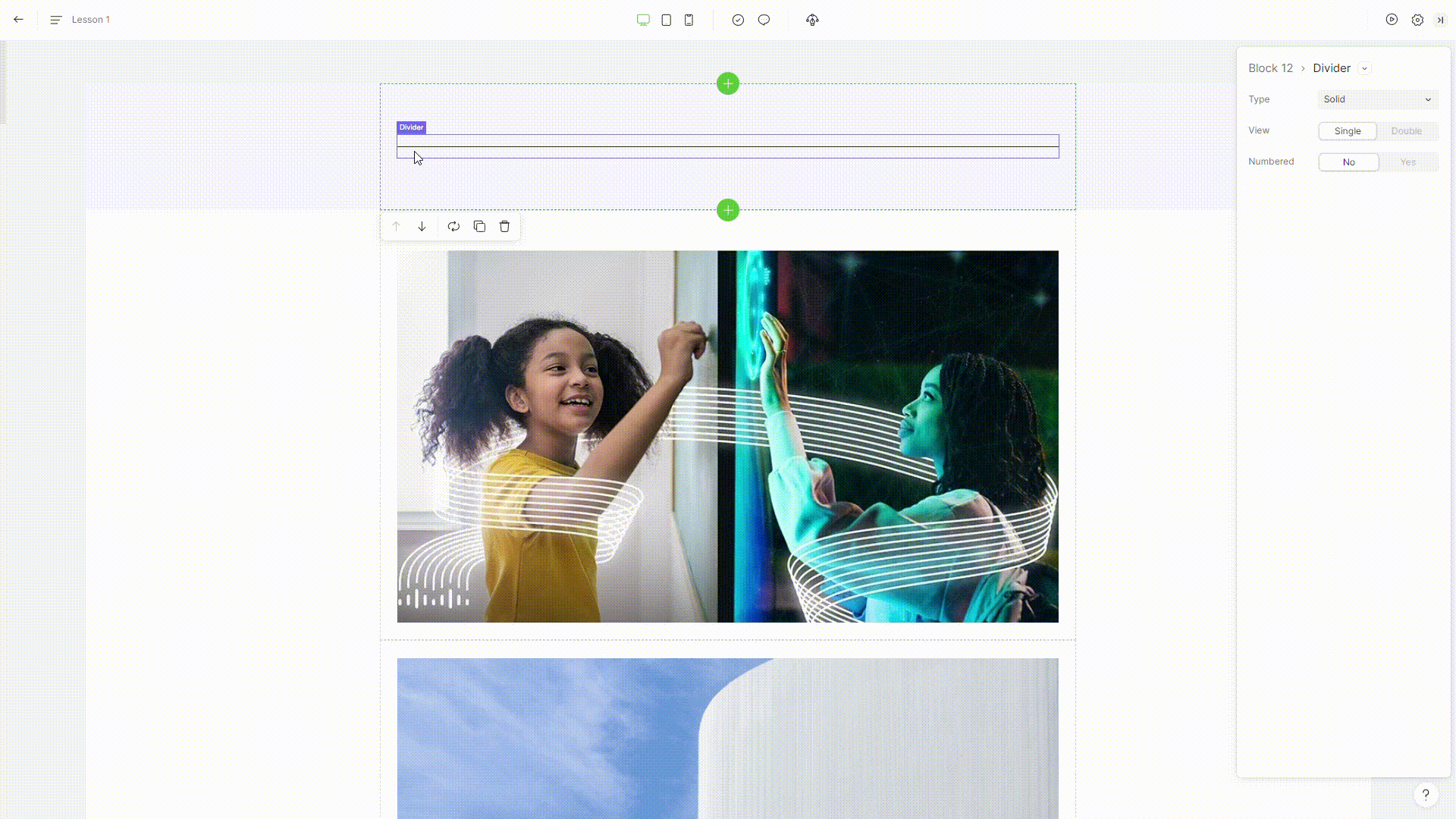Open the Type dropdown showing Solid
Image resolution: width=1456 pixels, height=819 pixels.
click(x=1377, y=99)
